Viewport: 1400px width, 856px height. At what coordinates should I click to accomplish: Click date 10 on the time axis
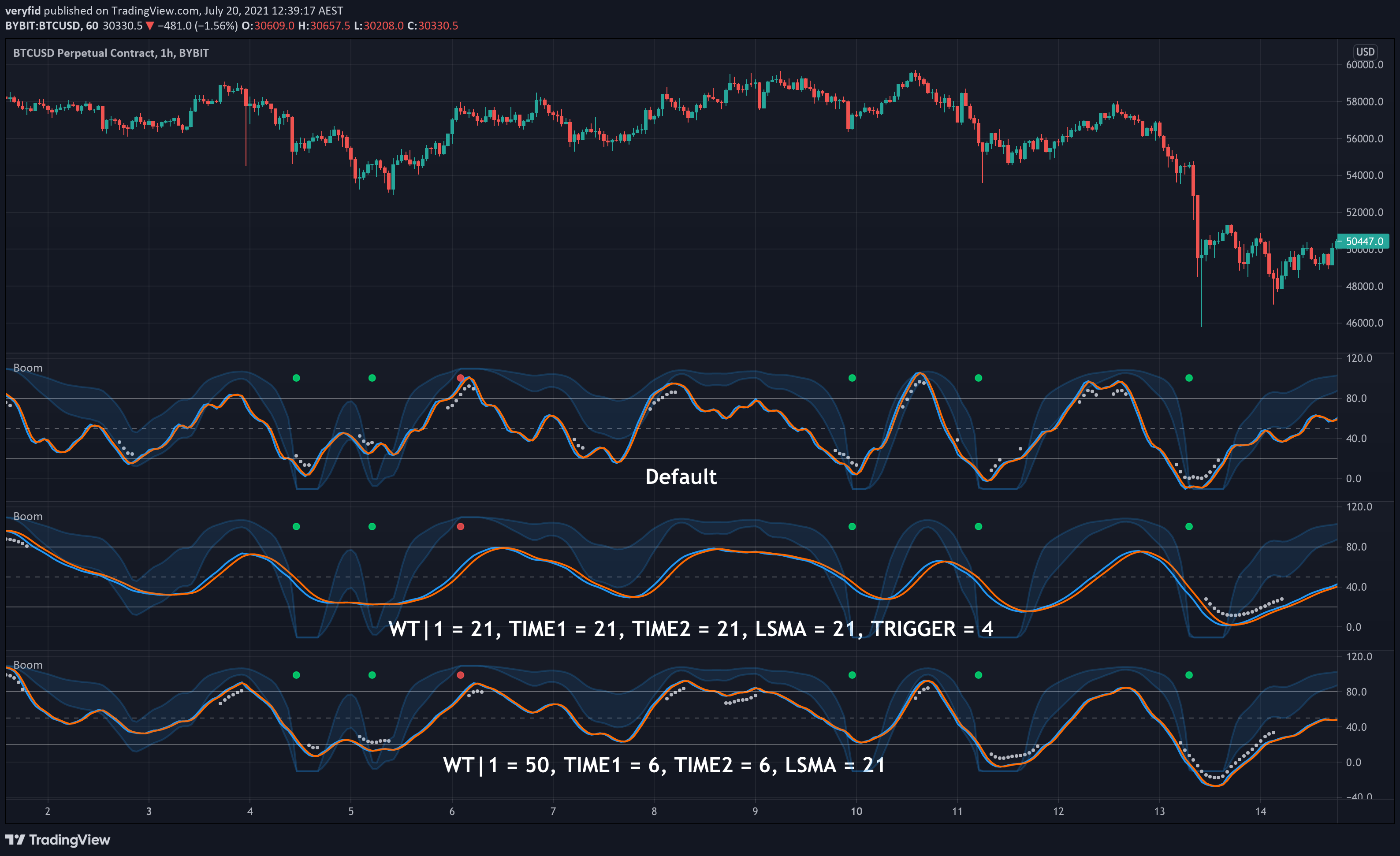tap(856, 811)
